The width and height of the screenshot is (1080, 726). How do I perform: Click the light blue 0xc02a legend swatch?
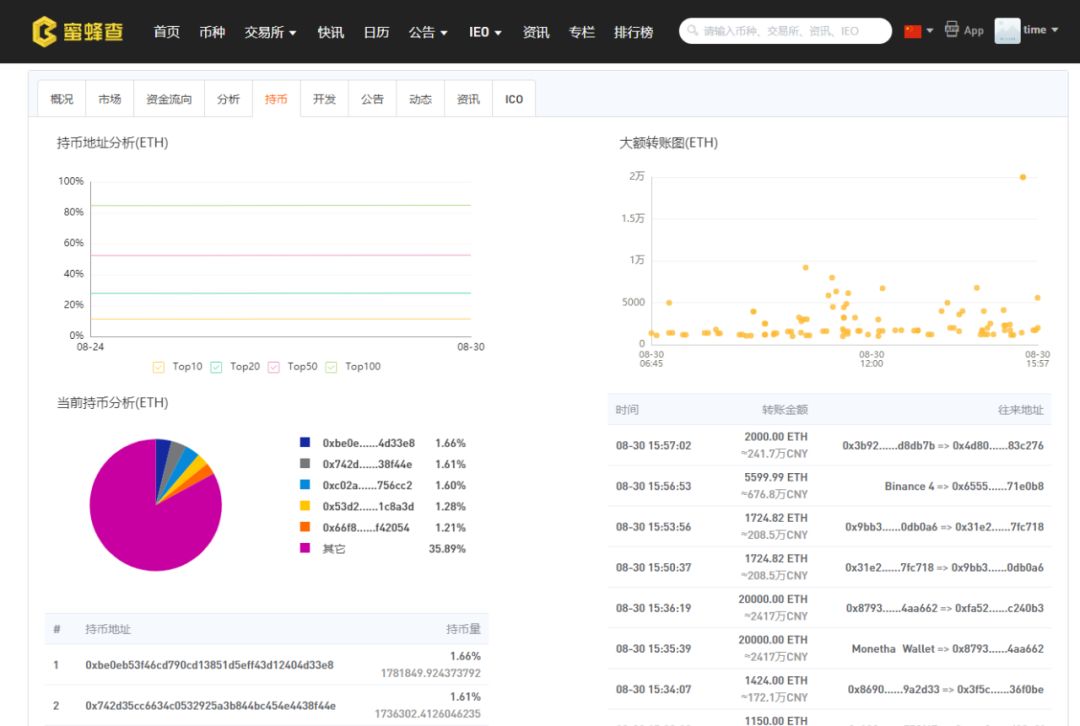(305, 485)
